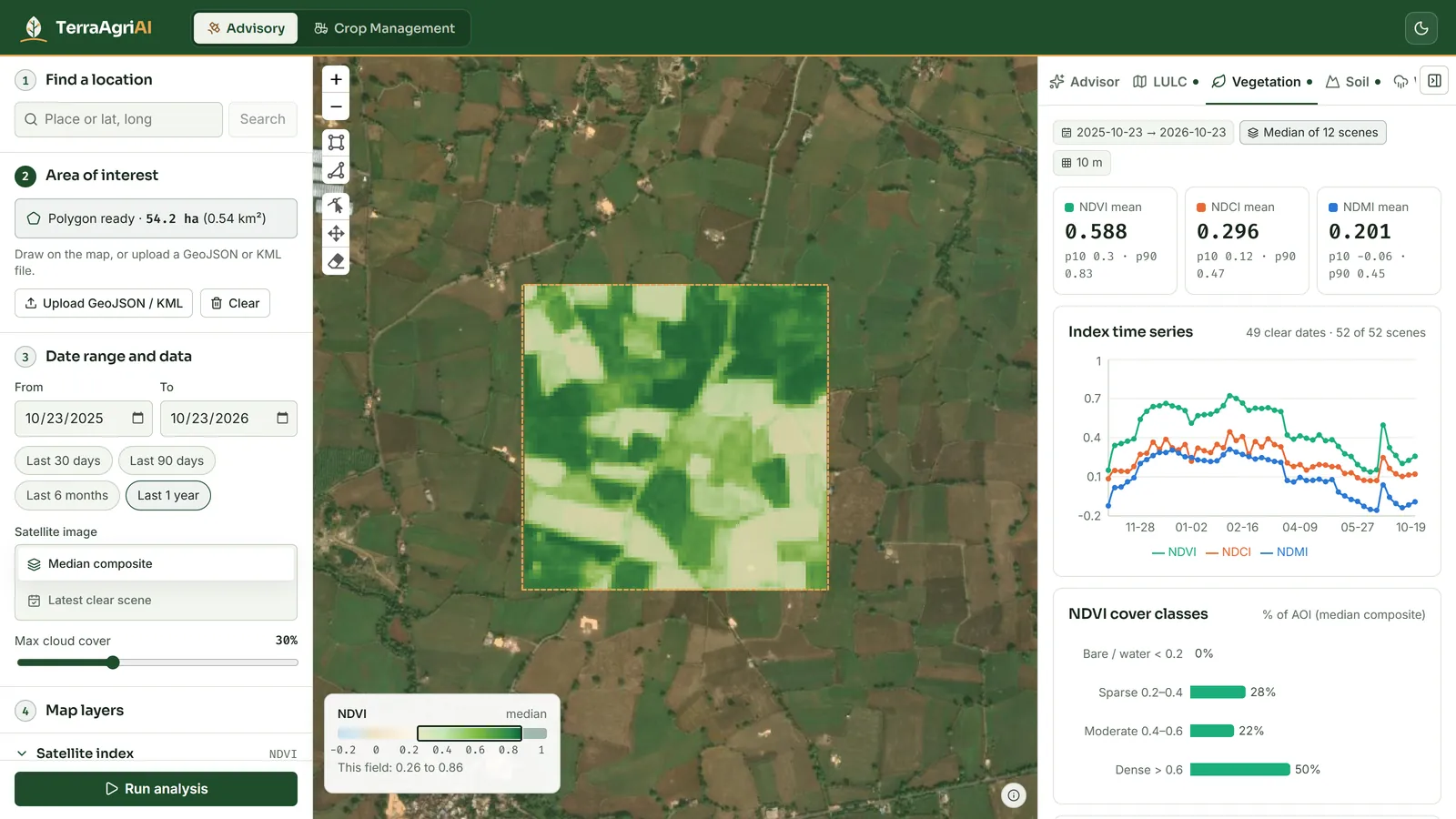This screenshot has width=1456, height=819.
Task: Click the Median of 12 scenes chip
Action: 1312,133
